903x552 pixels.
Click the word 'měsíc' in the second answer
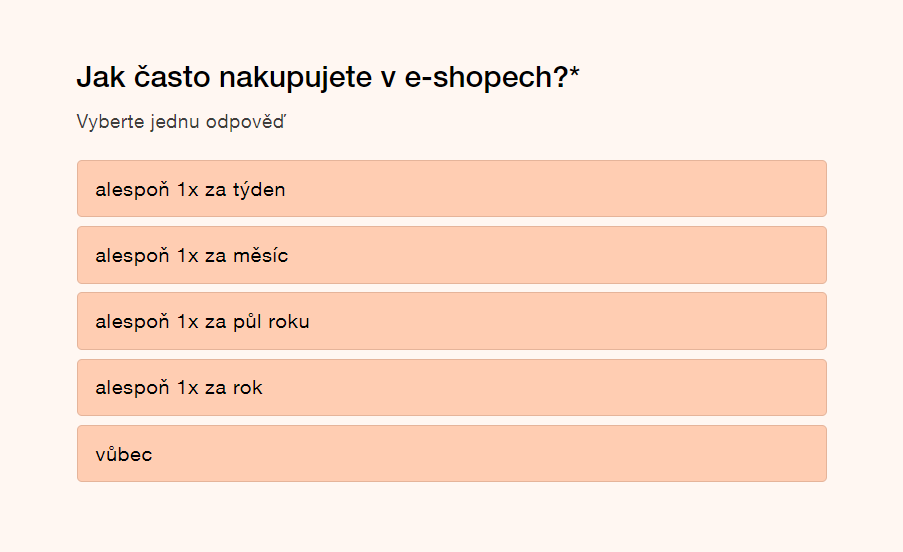pyautogui.click(x=259, y=255)
